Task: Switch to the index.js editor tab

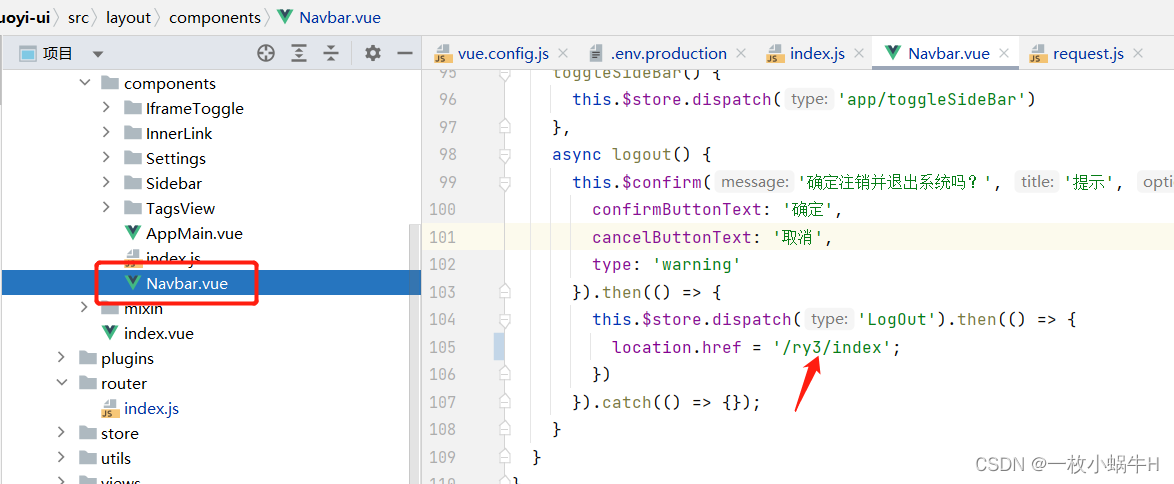Action: 816,53
